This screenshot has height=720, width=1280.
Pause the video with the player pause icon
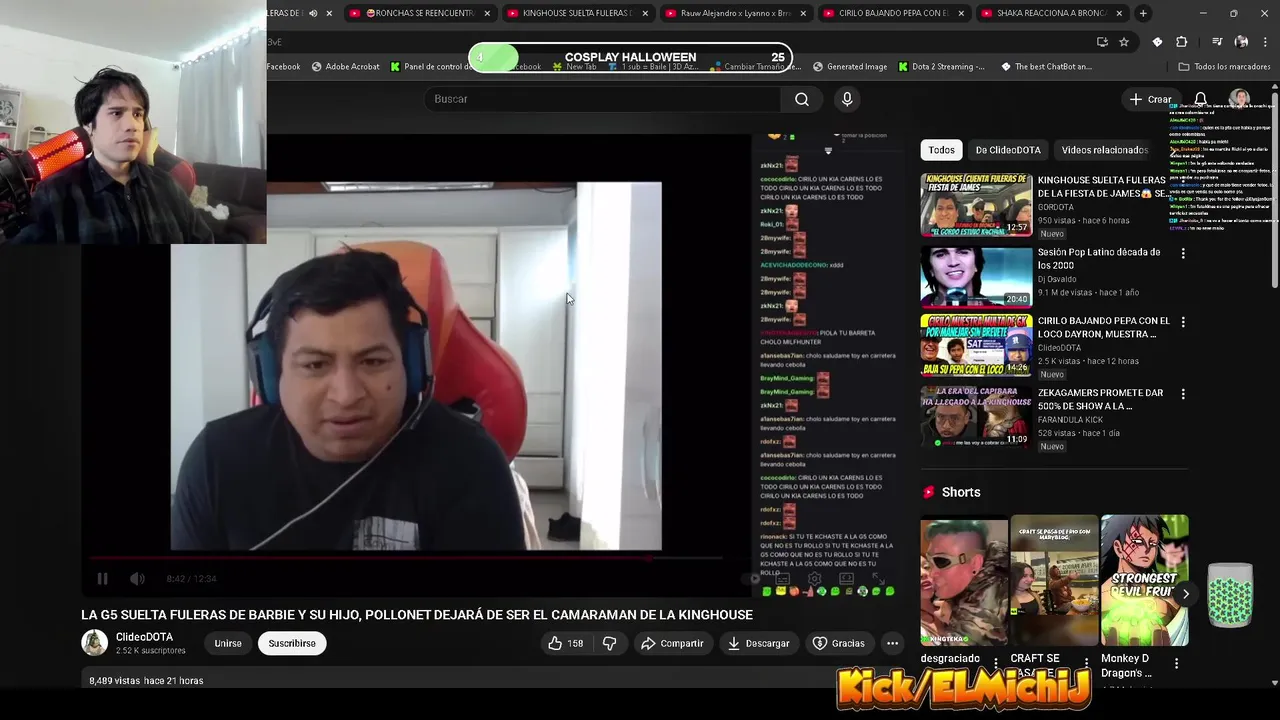point(102,578)
